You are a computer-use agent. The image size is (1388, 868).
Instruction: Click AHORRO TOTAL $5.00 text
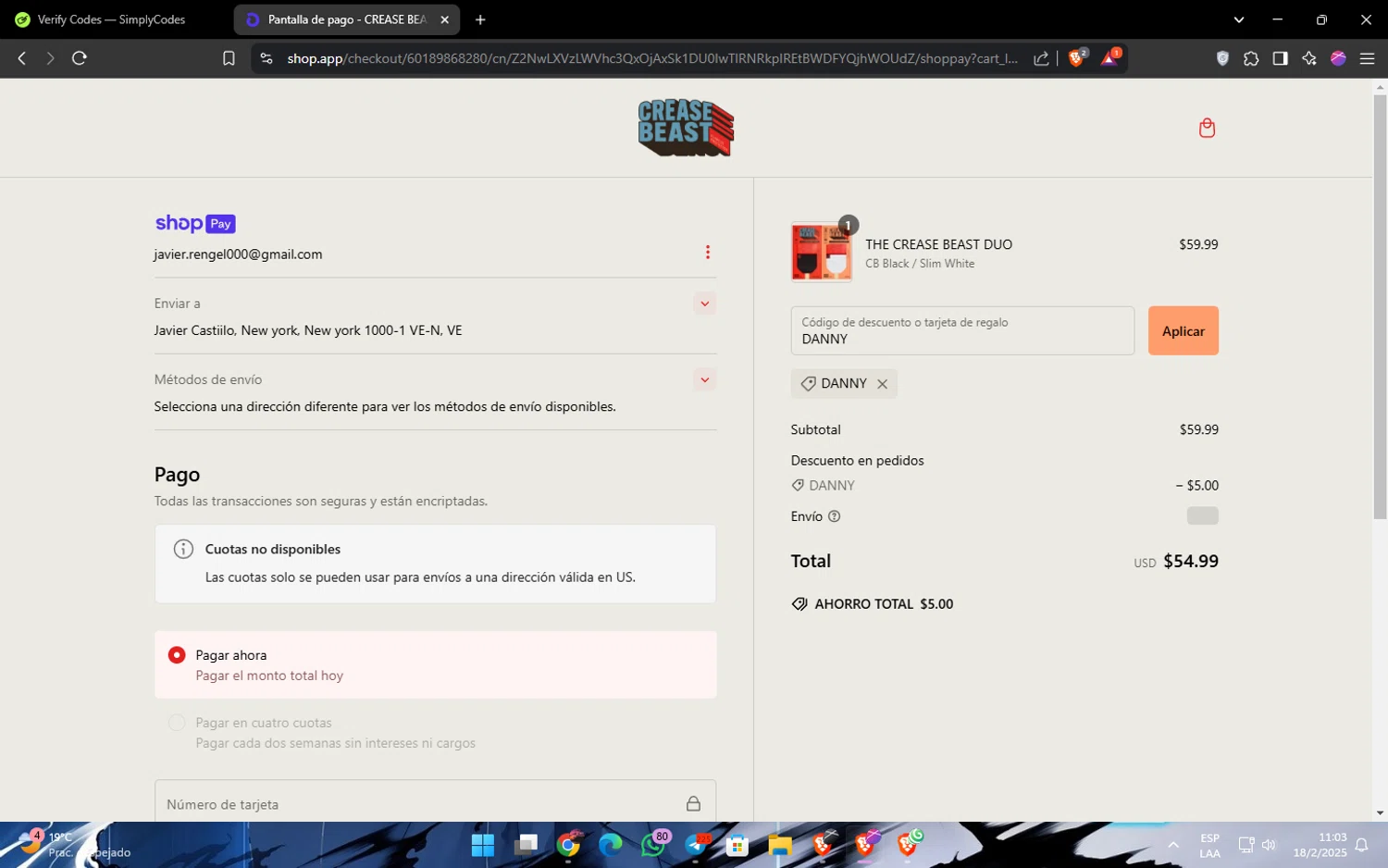tap(884, 604)
